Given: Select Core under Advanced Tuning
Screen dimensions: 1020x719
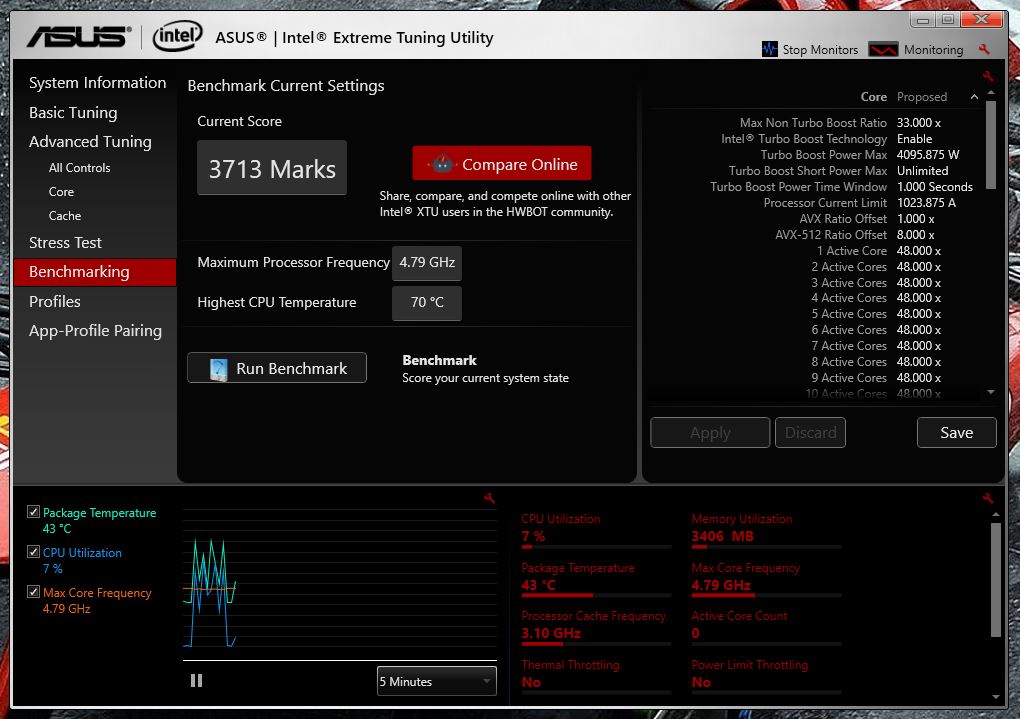Looking at the screenshot, I should (x=61, y=192).
